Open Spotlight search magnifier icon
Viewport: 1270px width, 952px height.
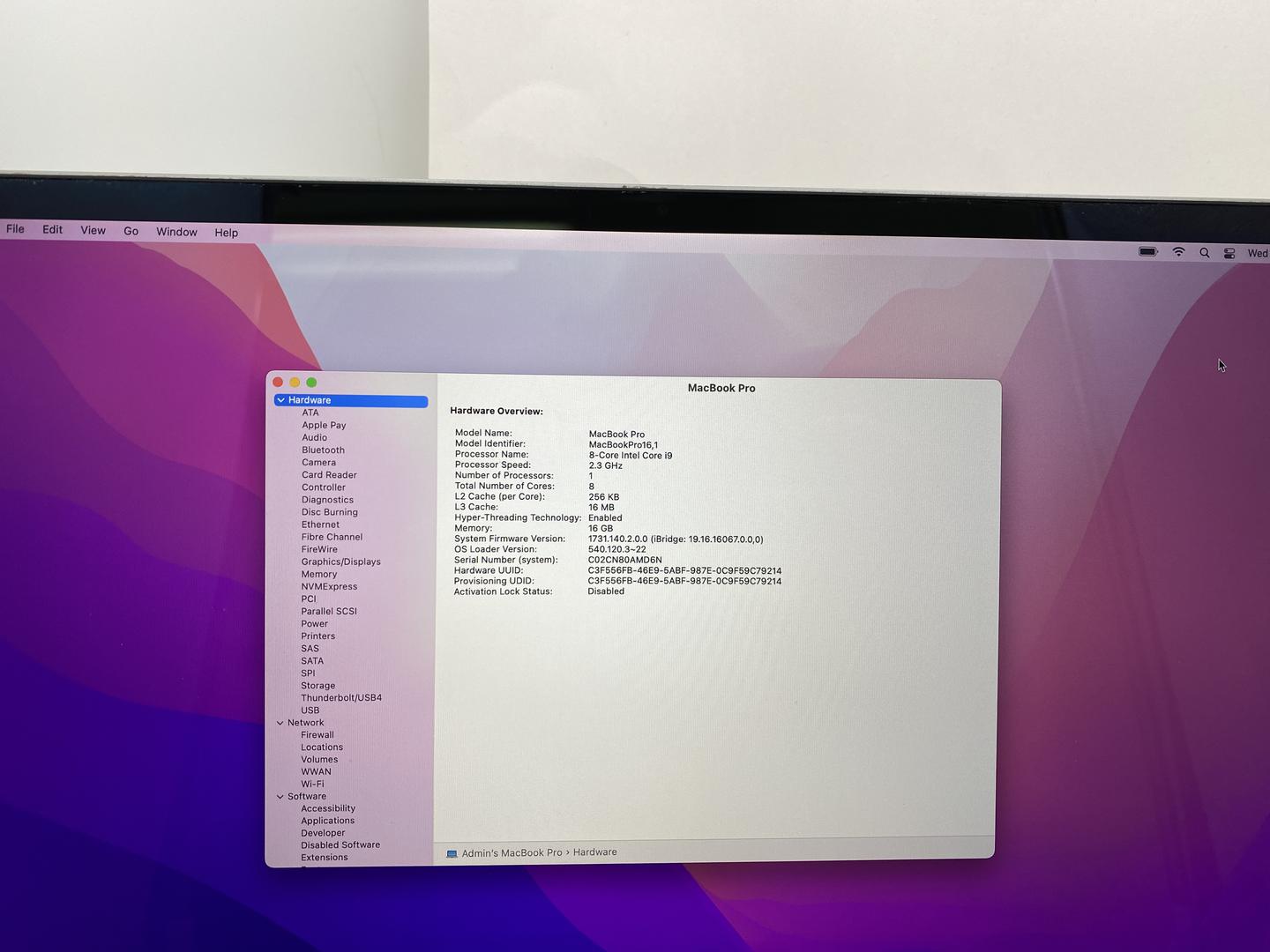(1204, 253)
